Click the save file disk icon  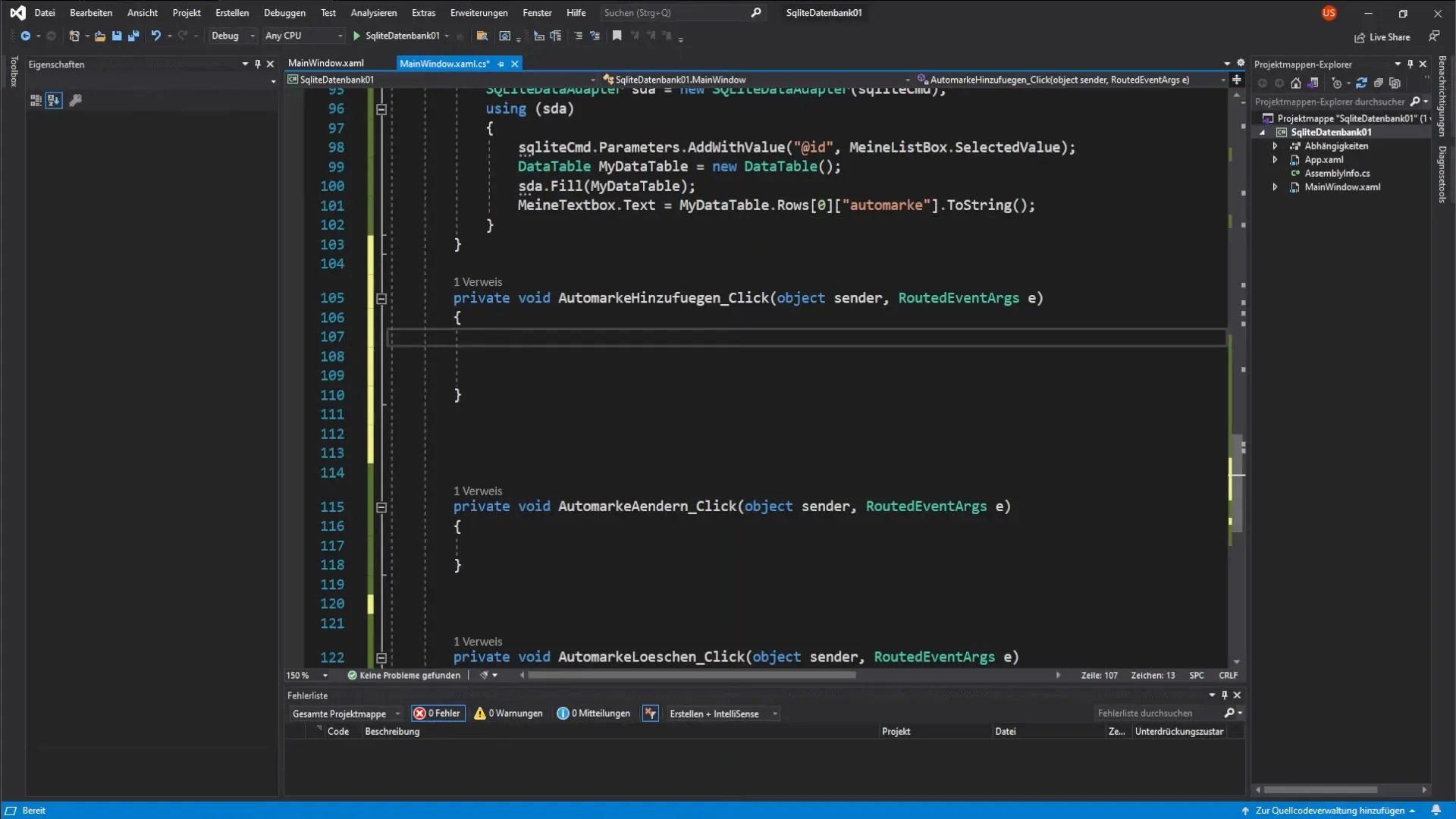117,36
